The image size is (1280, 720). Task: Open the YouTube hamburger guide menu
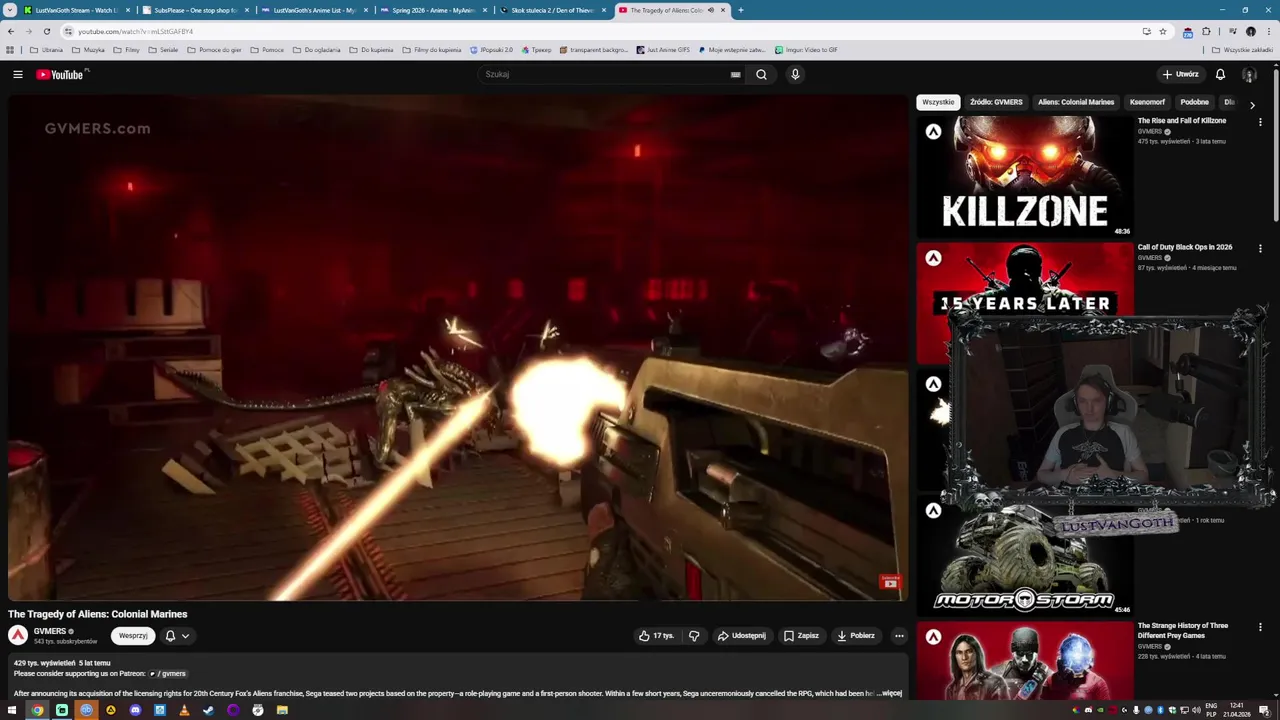(17, 74)
